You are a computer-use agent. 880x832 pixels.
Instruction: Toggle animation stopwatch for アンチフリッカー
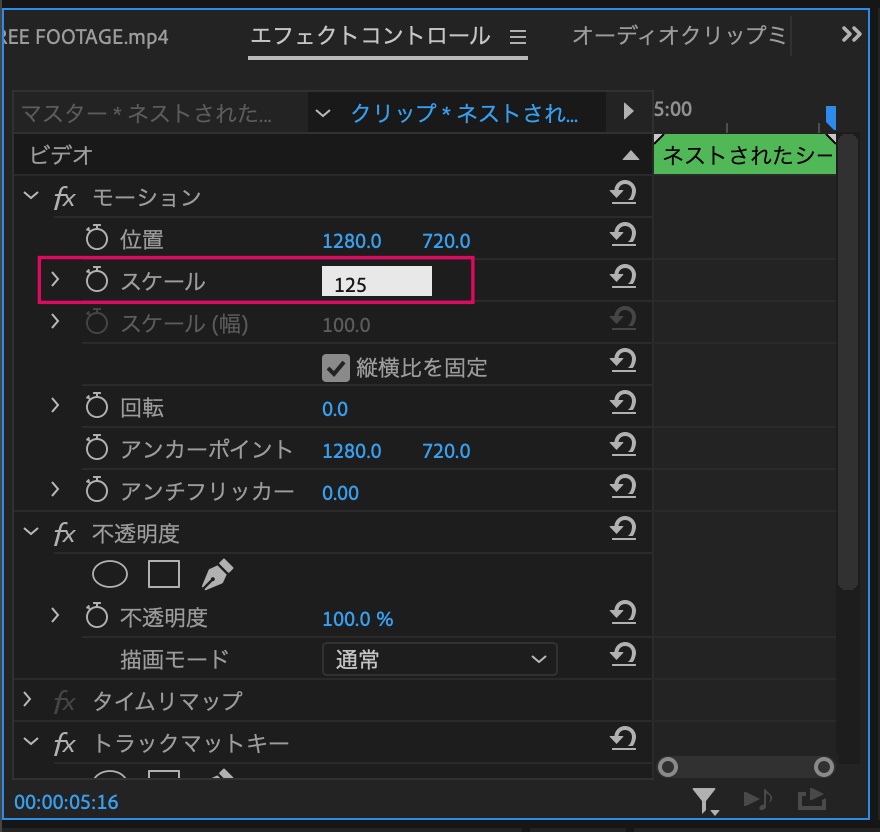coord(97,490)
